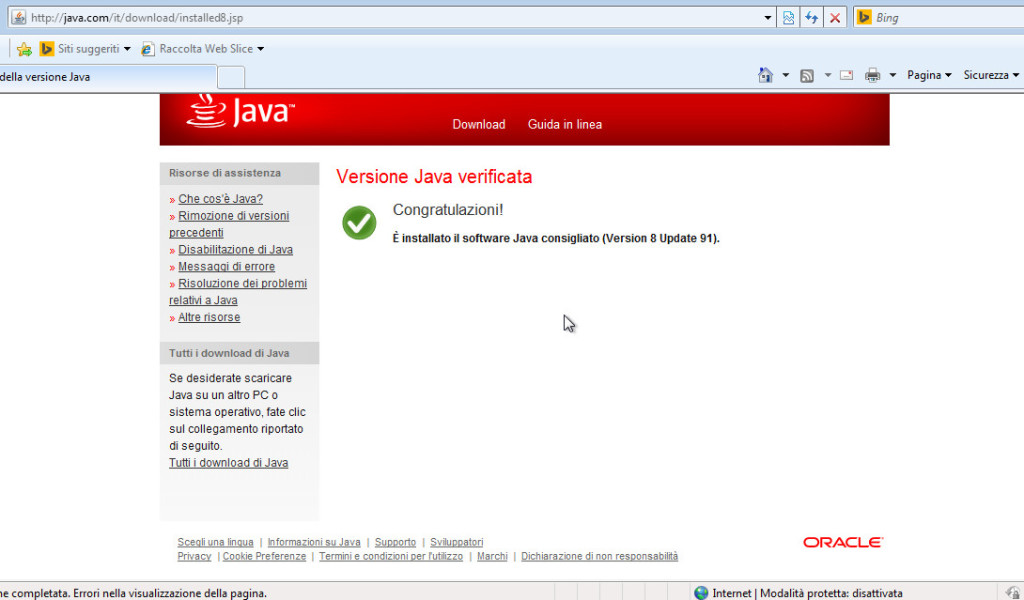Click the 'Marchi' footer link

(492, 556)
